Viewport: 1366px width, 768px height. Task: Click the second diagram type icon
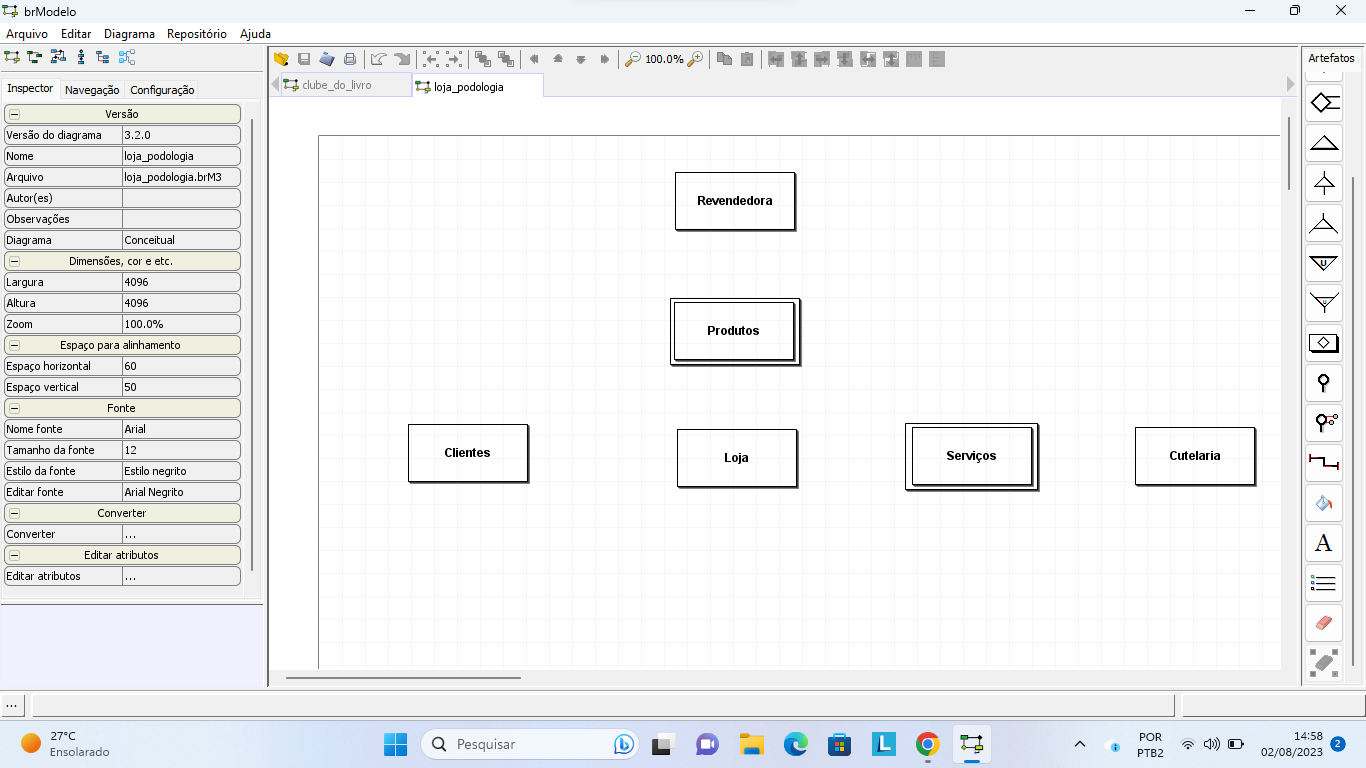35,57
